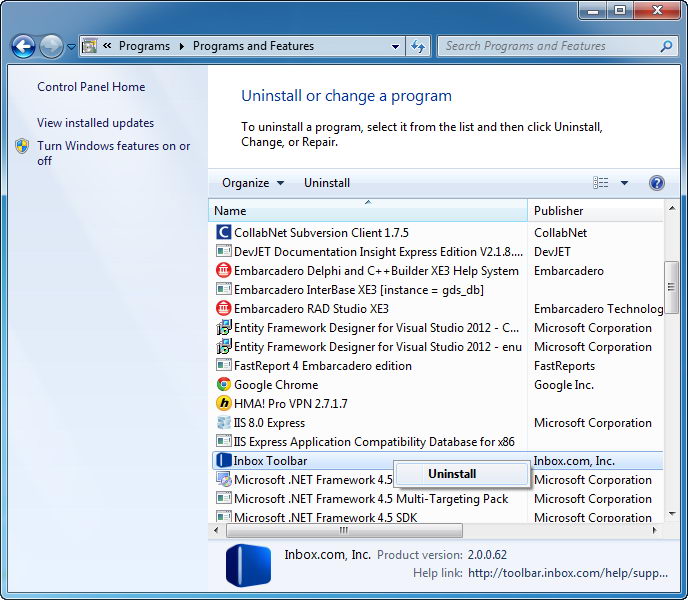Image resolution: width=688 pixels, height=600 pixels.
Task: Open recent pages dropdown beside navigation arrows
Action: (x=71, y=46)
